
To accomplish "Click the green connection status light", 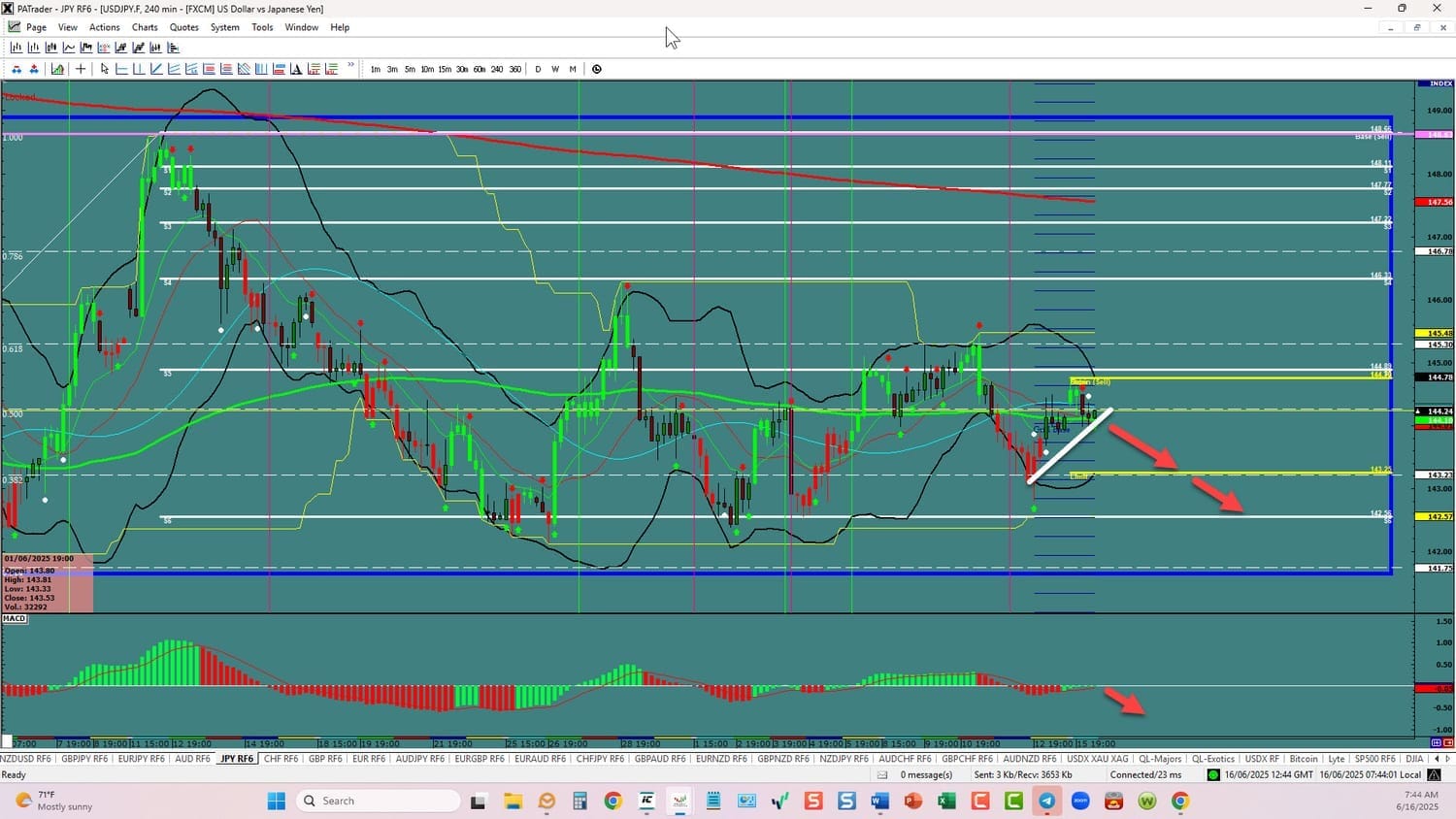I will click(x=1212, y=774).
